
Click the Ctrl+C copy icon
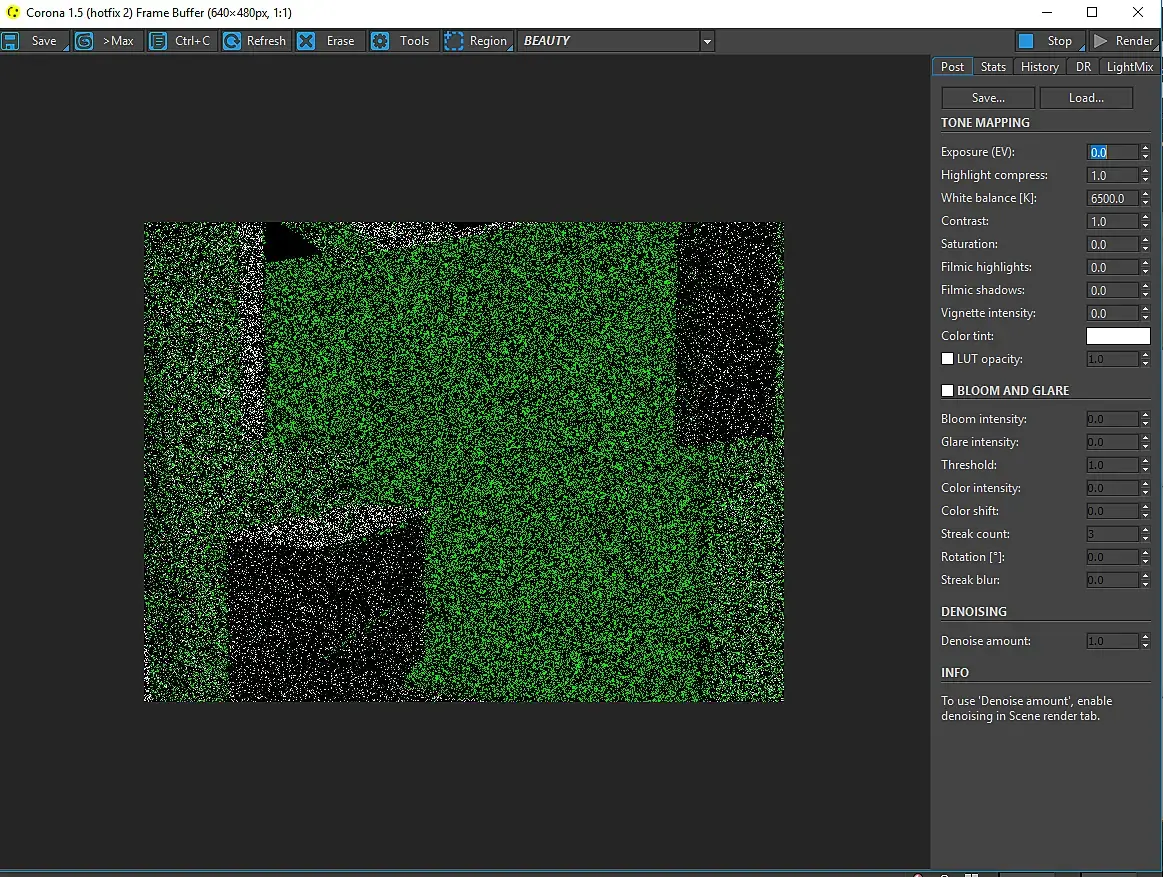tap(158, 41)
